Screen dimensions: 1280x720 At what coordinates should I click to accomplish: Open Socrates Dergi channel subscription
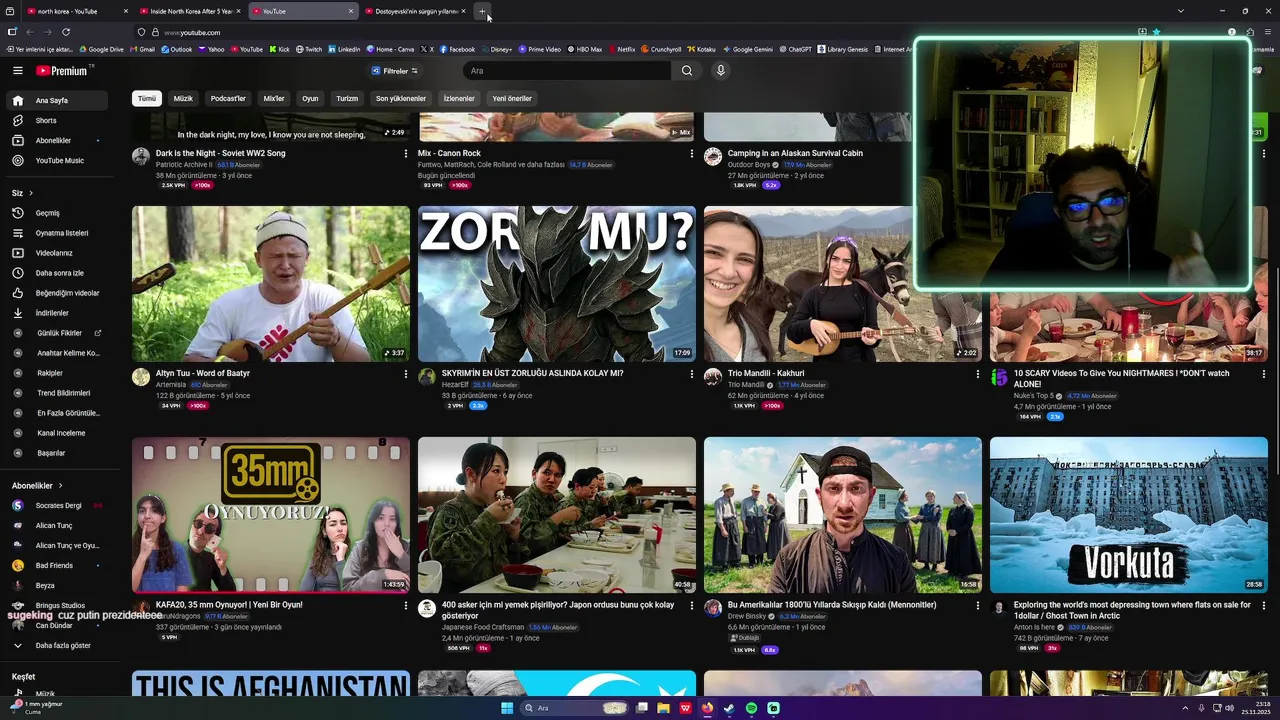pyautogui.click(x=57, y=506)
